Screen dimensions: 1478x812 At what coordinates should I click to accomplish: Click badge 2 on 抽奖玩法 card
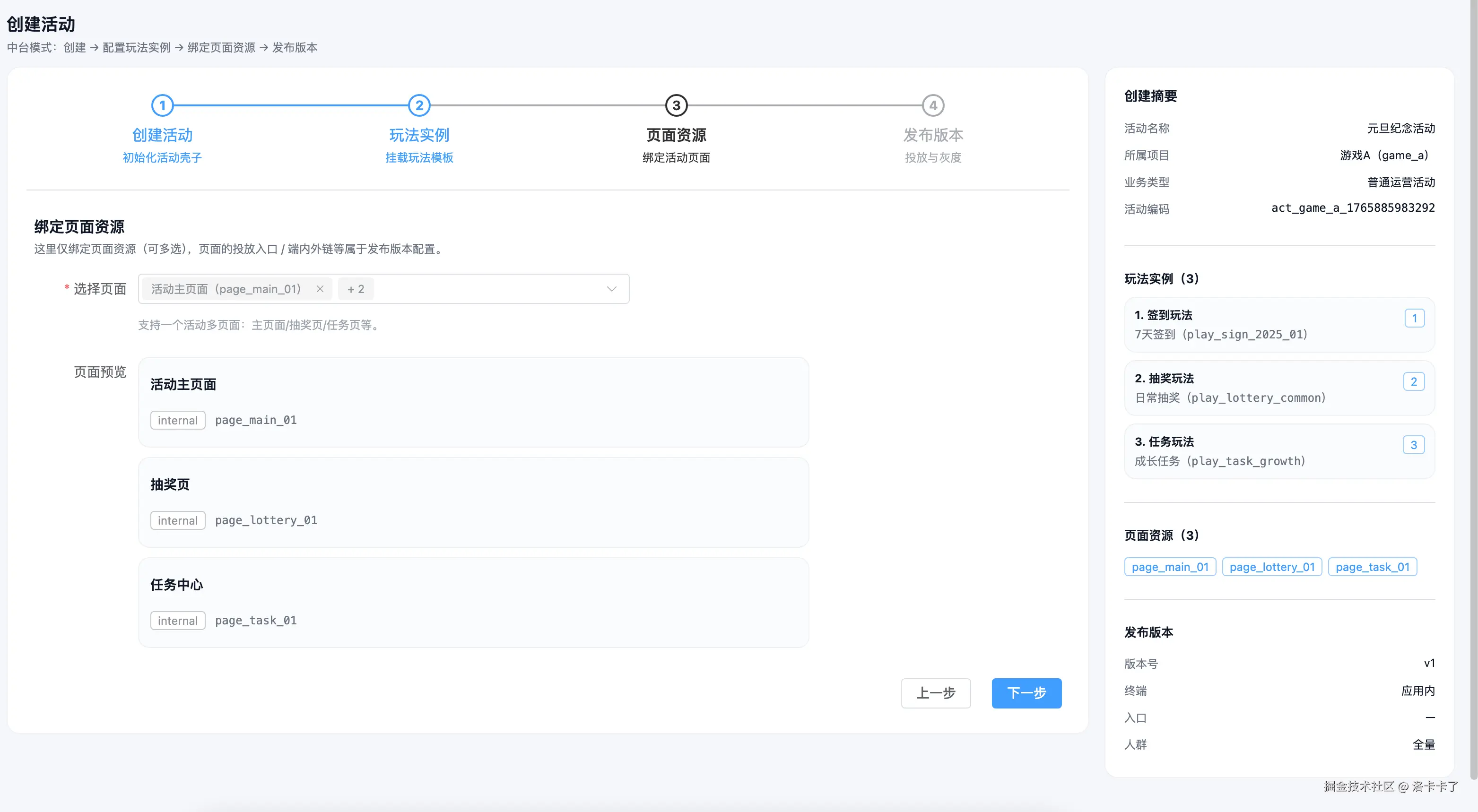[x=1413, y=381]
